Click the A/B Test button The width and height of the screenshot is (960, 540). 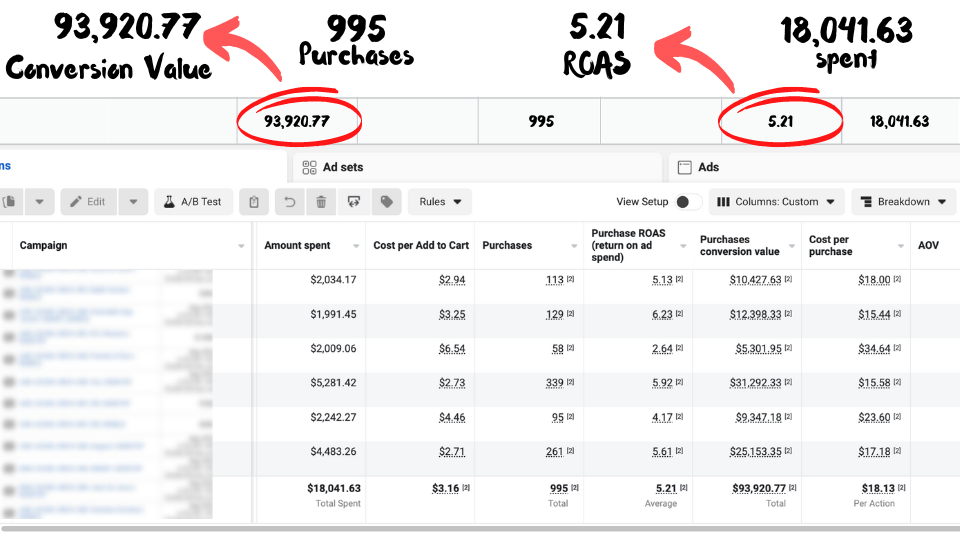coord(192,202)
